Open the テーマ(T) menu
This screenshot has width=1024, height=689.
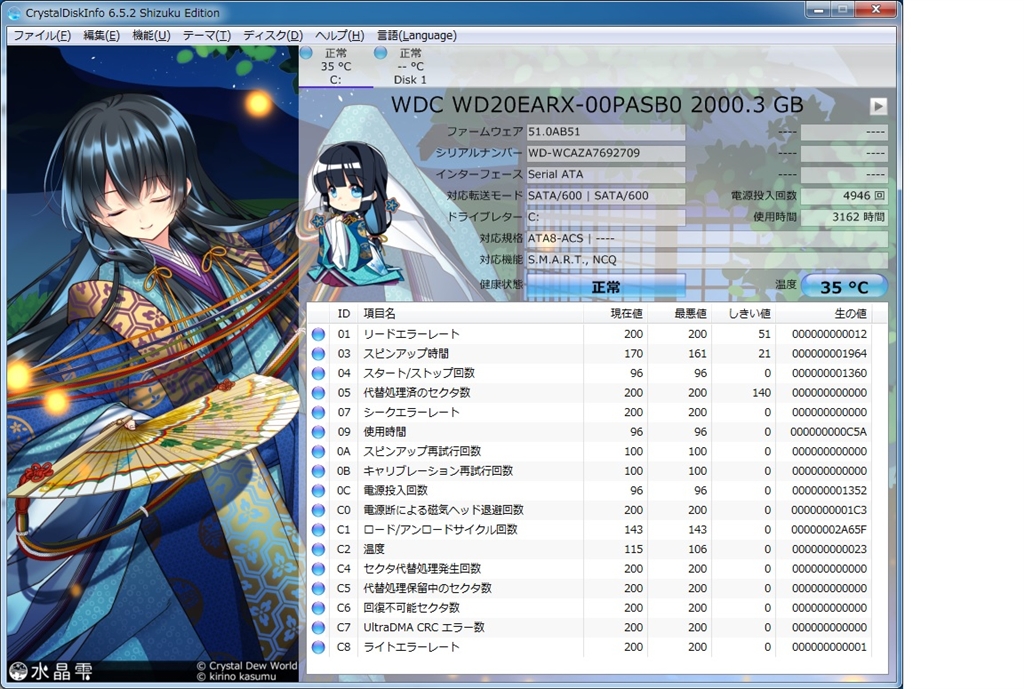pos(206,35)
